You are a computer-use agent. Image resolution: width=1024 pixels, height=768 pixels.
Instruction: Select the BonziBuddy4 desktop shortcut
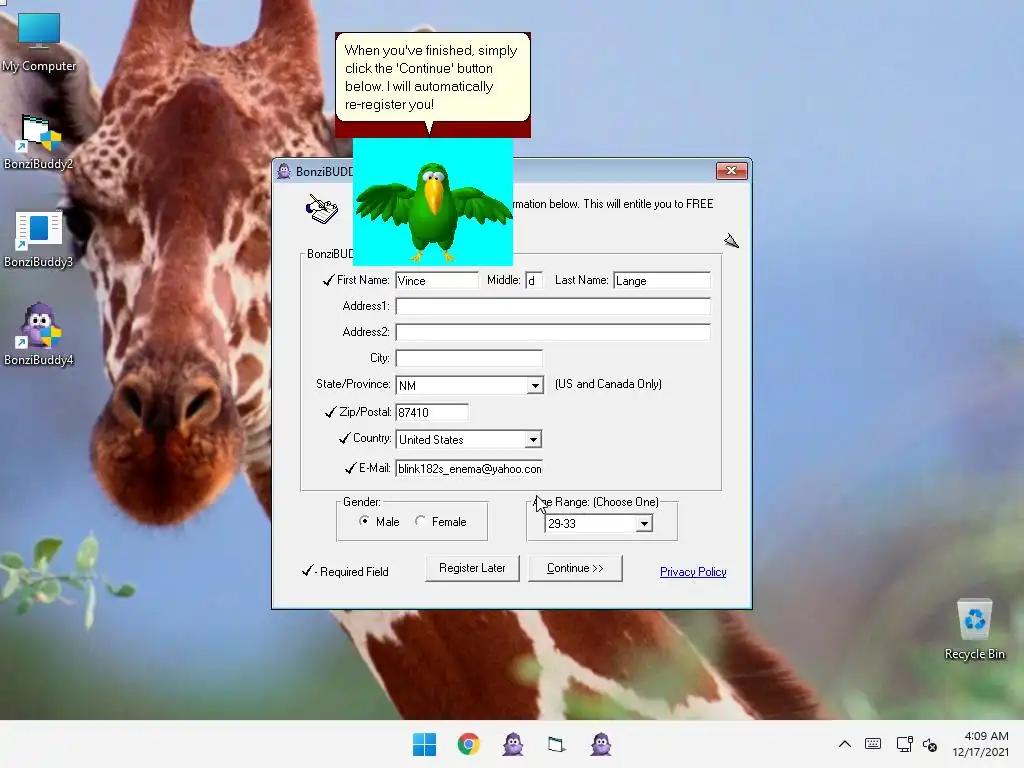coord(39,334)
